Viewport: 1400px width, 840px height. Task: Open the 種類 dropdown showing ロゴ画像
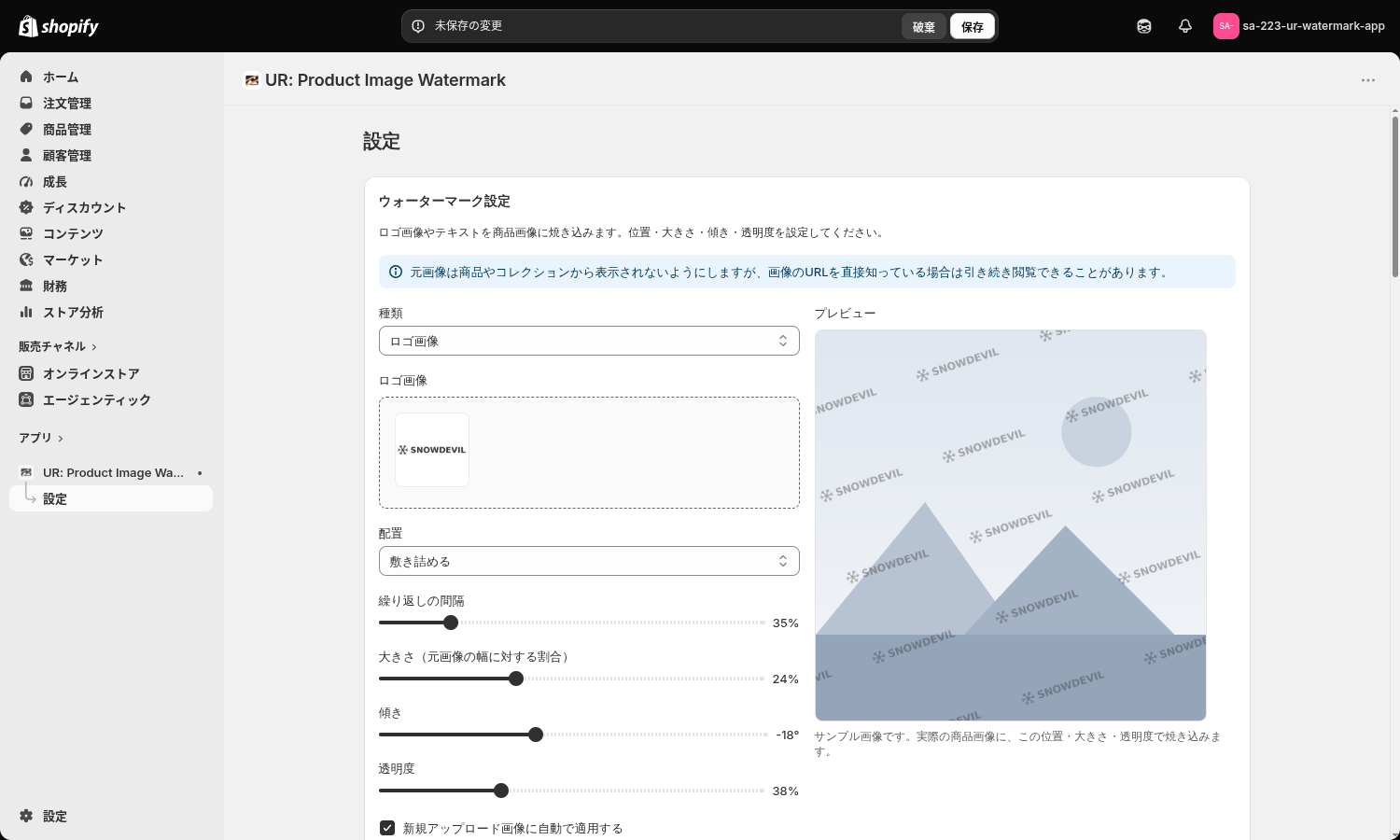(x=589, y=341)
